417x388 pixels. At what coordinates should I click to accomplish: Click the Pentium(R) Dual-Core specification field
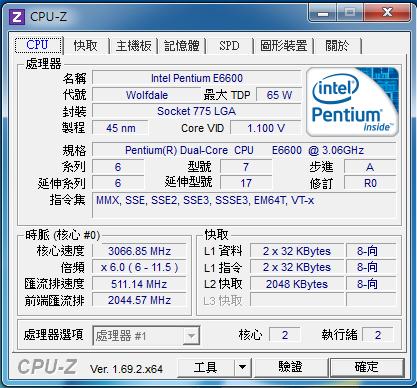click(244, 150)
